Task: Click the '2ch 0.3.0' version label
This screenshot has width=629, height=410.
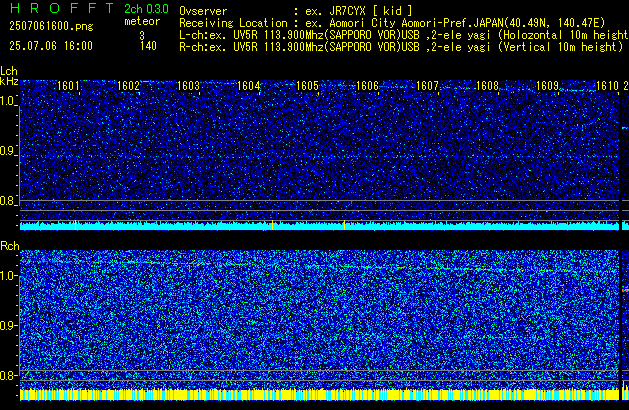Action: [x=146, y=9]
